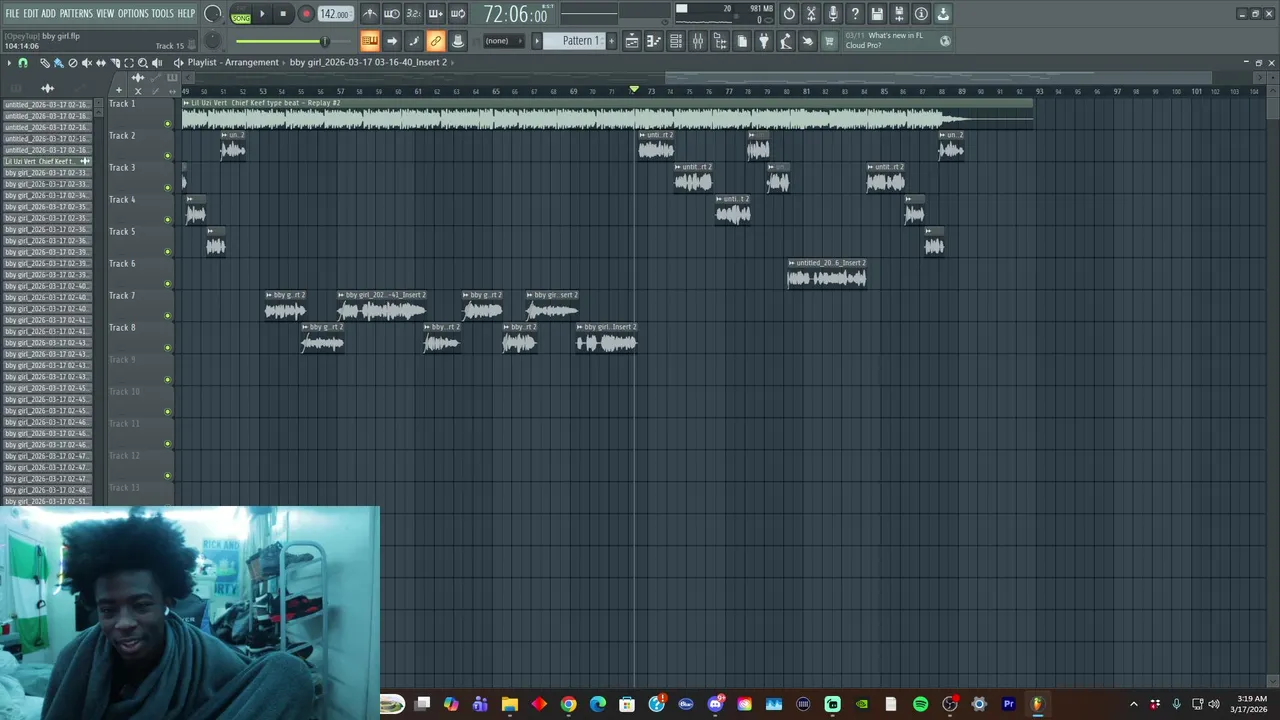The height and width of the screenshot is (720, 1280).
Task: Open clip menu of Lil Uzi Vert beat clip
Action: (186, 103)
